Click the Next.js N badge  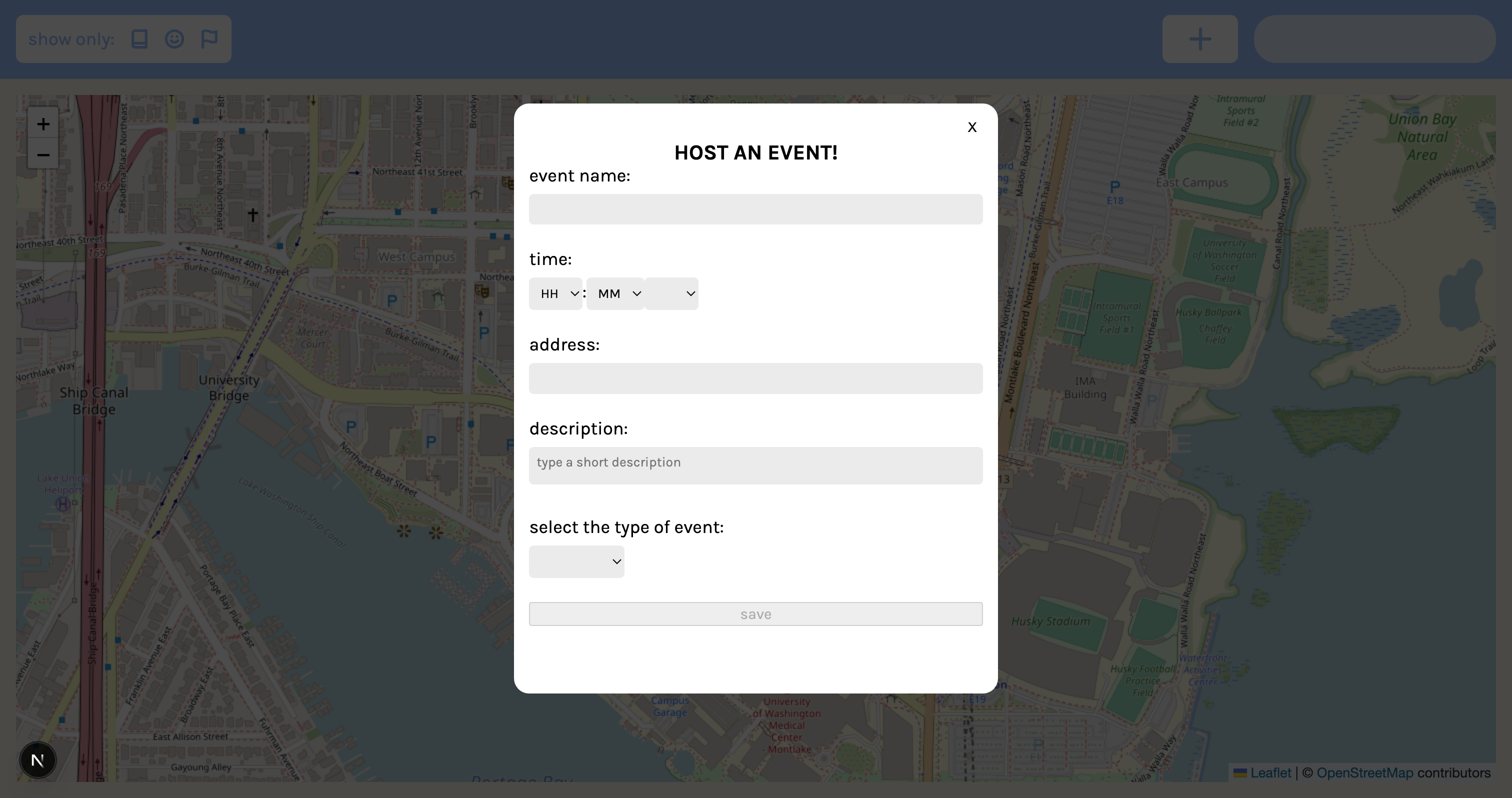point(37,760)
